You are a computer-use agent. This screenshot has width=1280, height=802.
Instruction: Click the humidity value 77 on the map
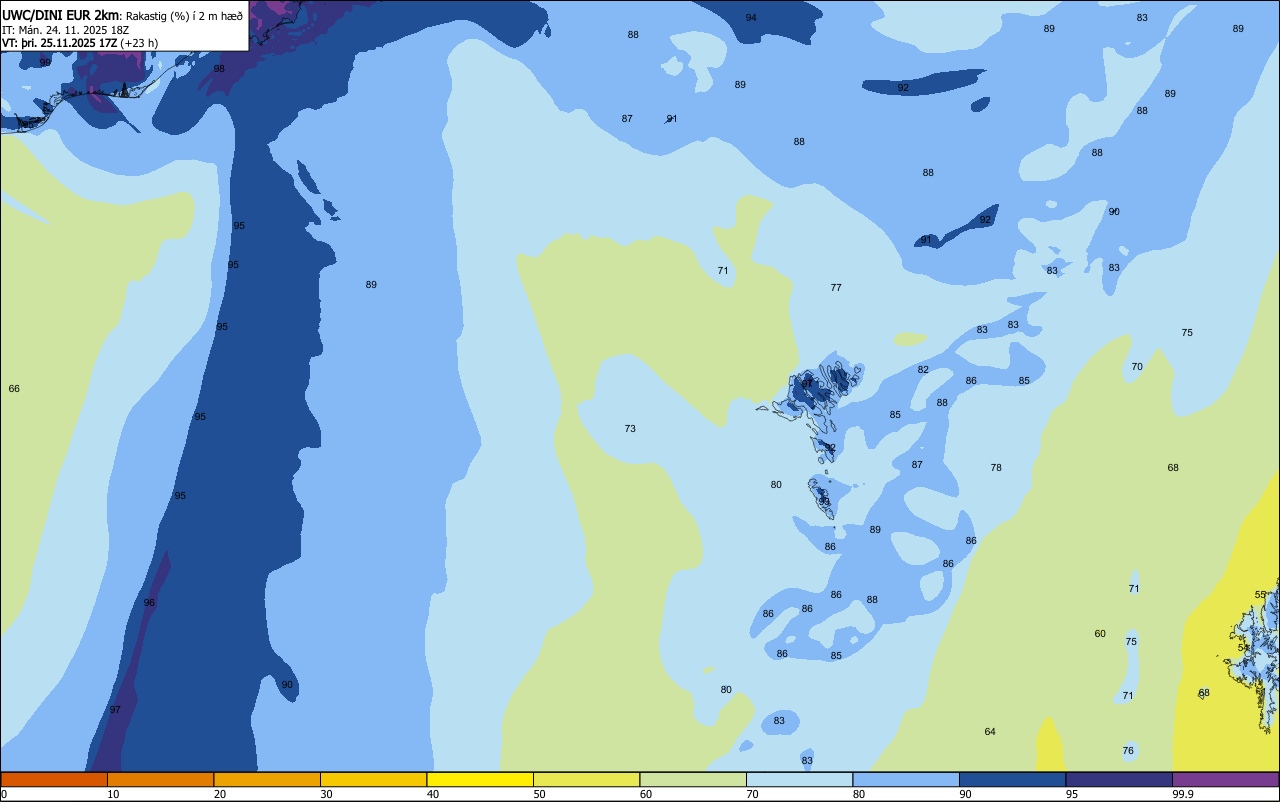click(x=836, y=287)
